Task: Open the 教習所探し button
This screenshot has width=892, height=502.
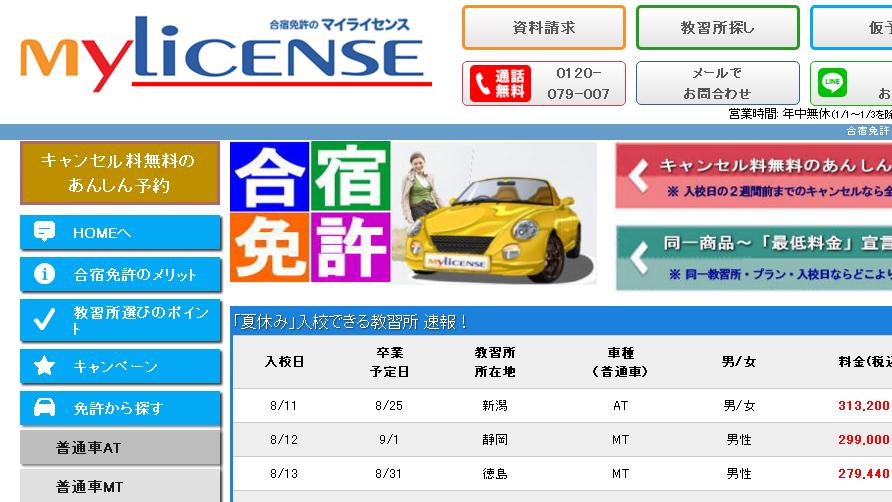Action: (x=718, y=27)
